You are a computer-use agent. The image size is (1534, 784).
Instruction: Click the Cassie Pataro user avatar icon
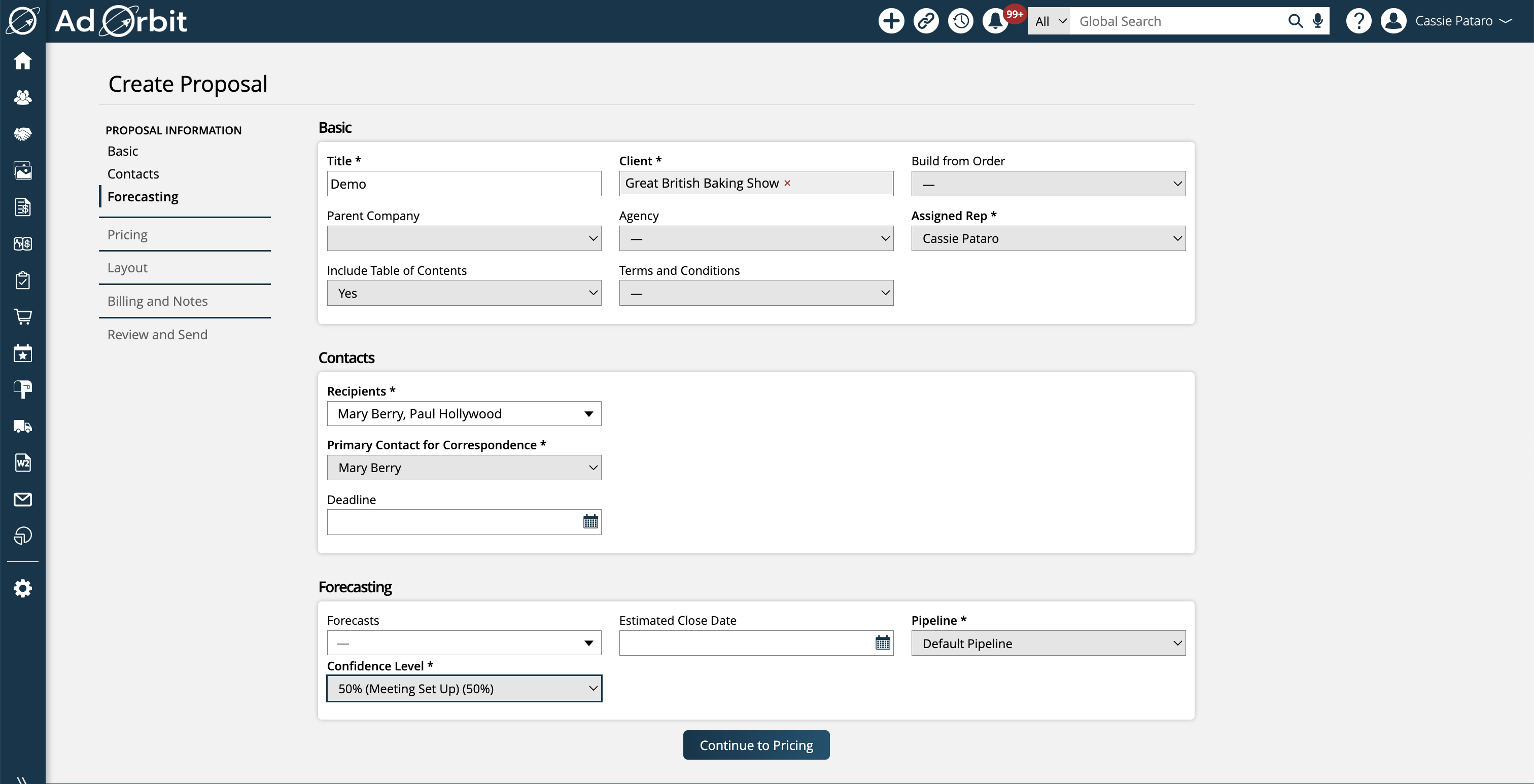pyautogui.click(x=1393, y=21)
